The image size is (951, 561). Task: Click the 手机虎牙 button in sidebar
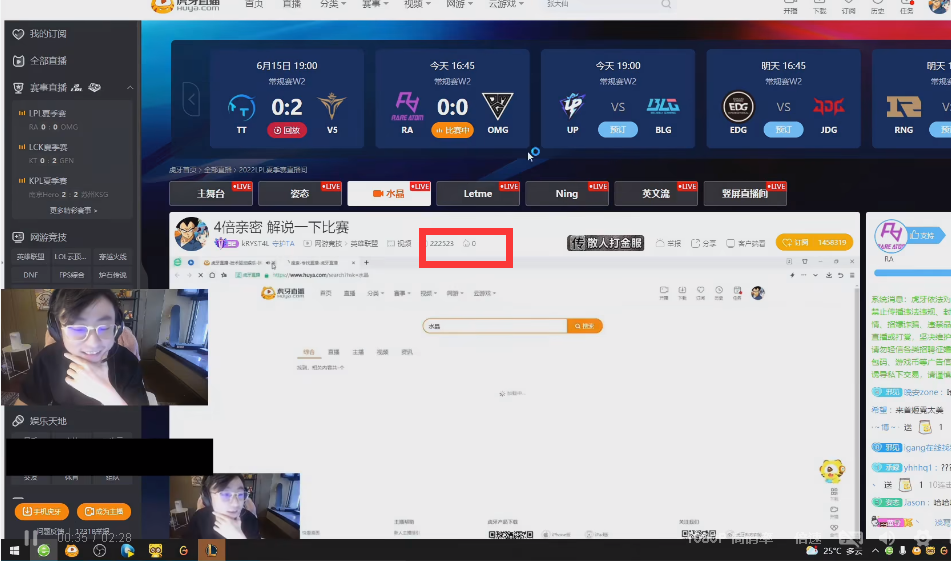(x=42, y=511)
